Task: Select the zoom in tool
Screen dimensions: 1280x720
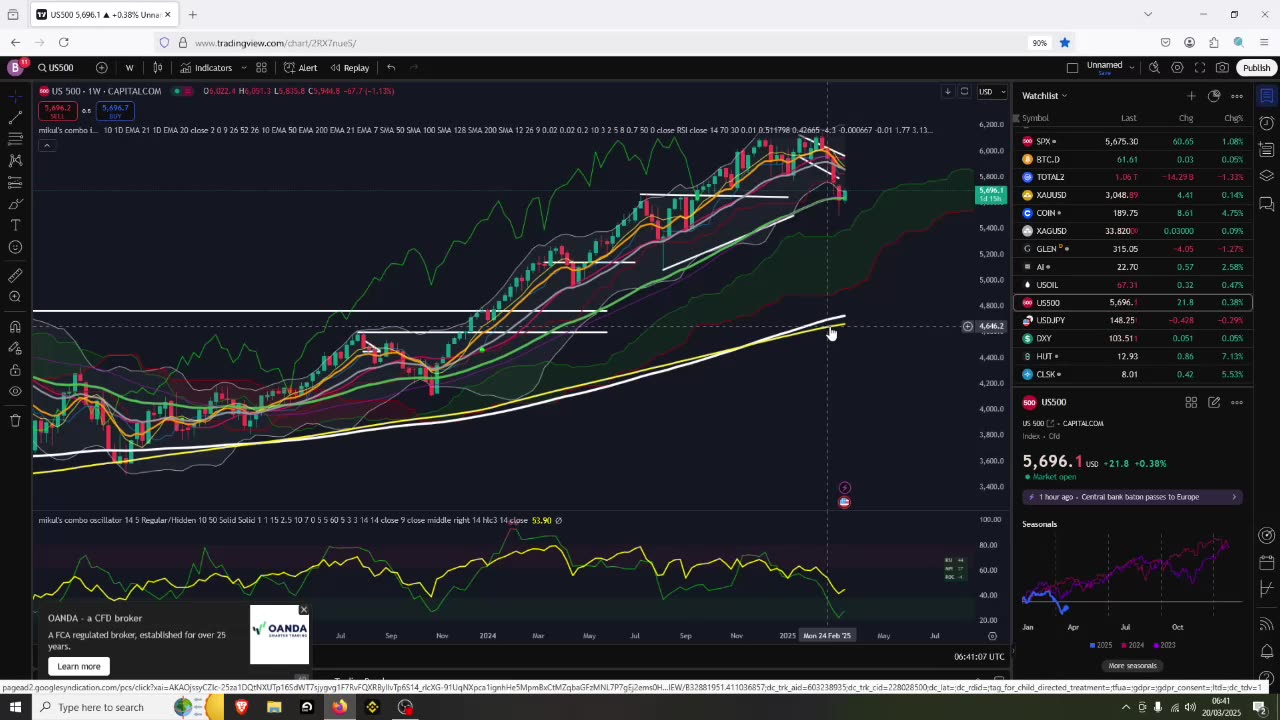Action: tap(15, 297)
